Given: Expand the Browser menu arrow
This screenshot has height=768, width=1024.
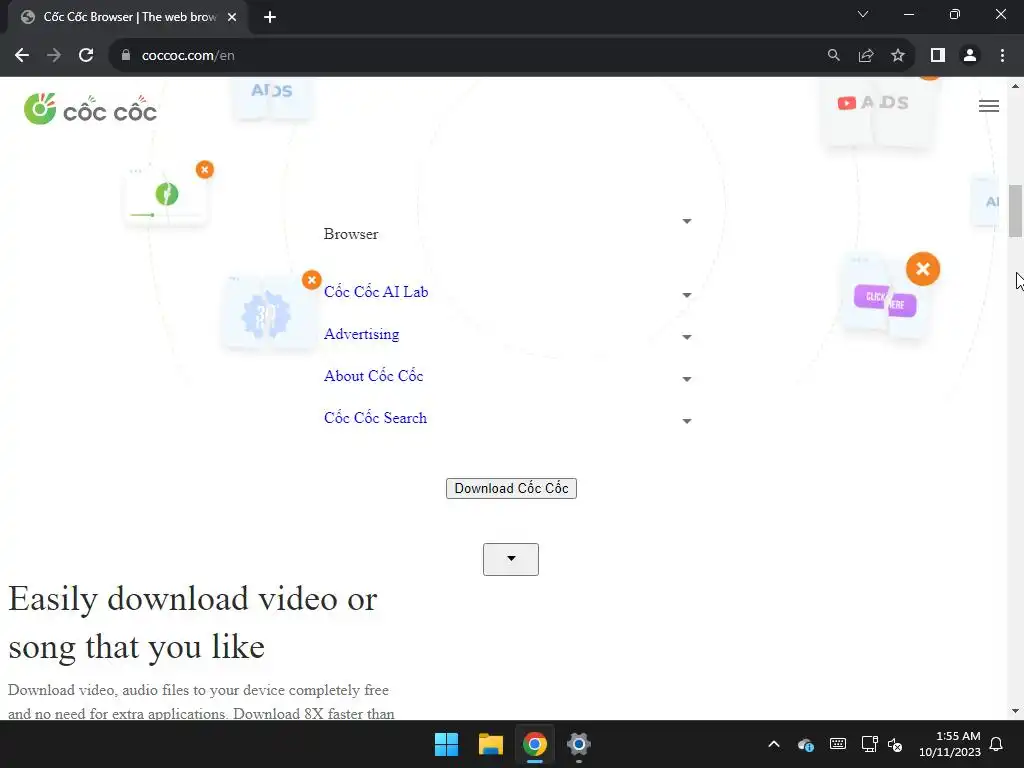Looking at the screenshot, I should 686,221.
